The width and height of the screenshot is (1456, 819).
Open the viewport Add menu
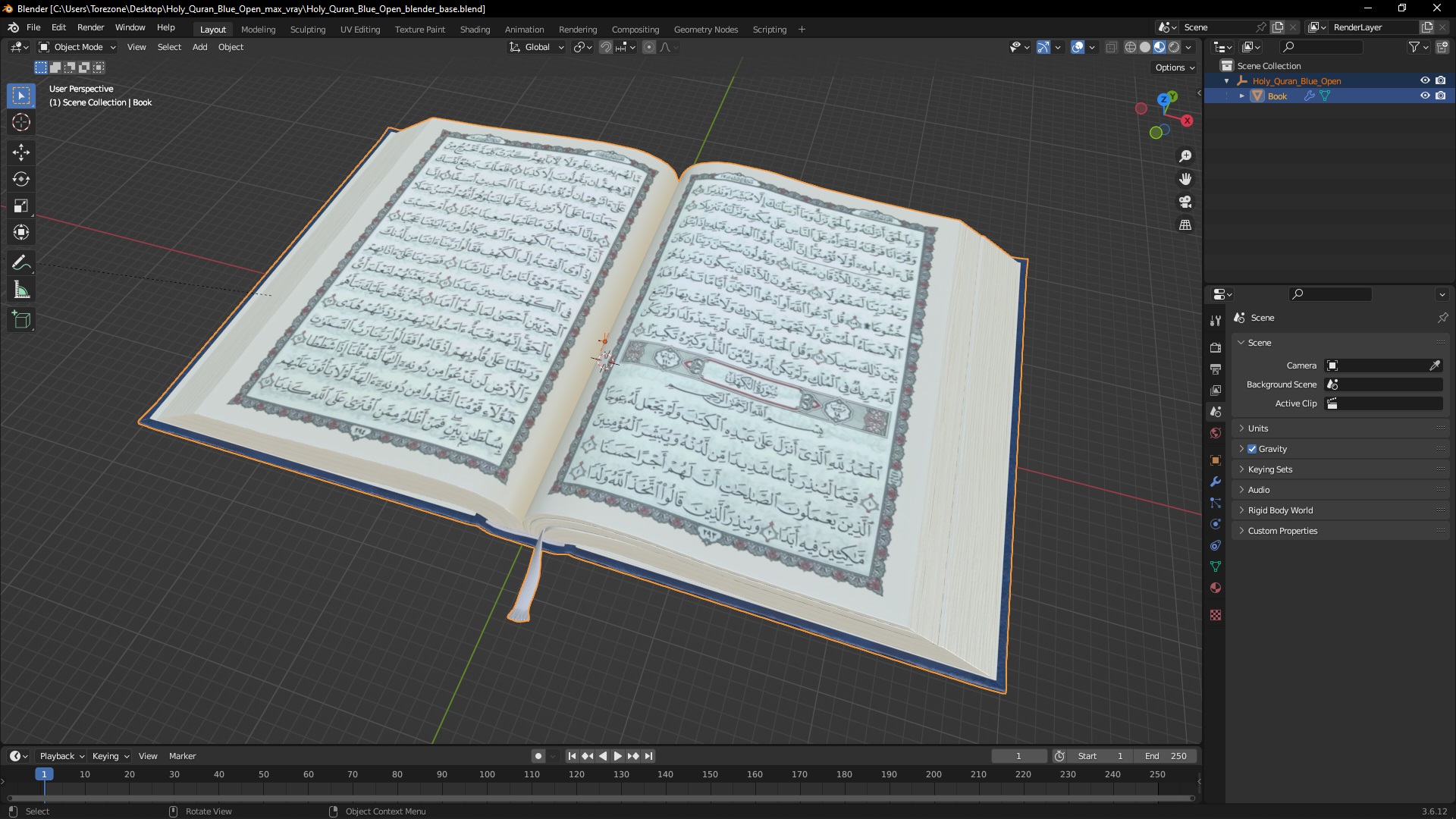coord(199,47)
